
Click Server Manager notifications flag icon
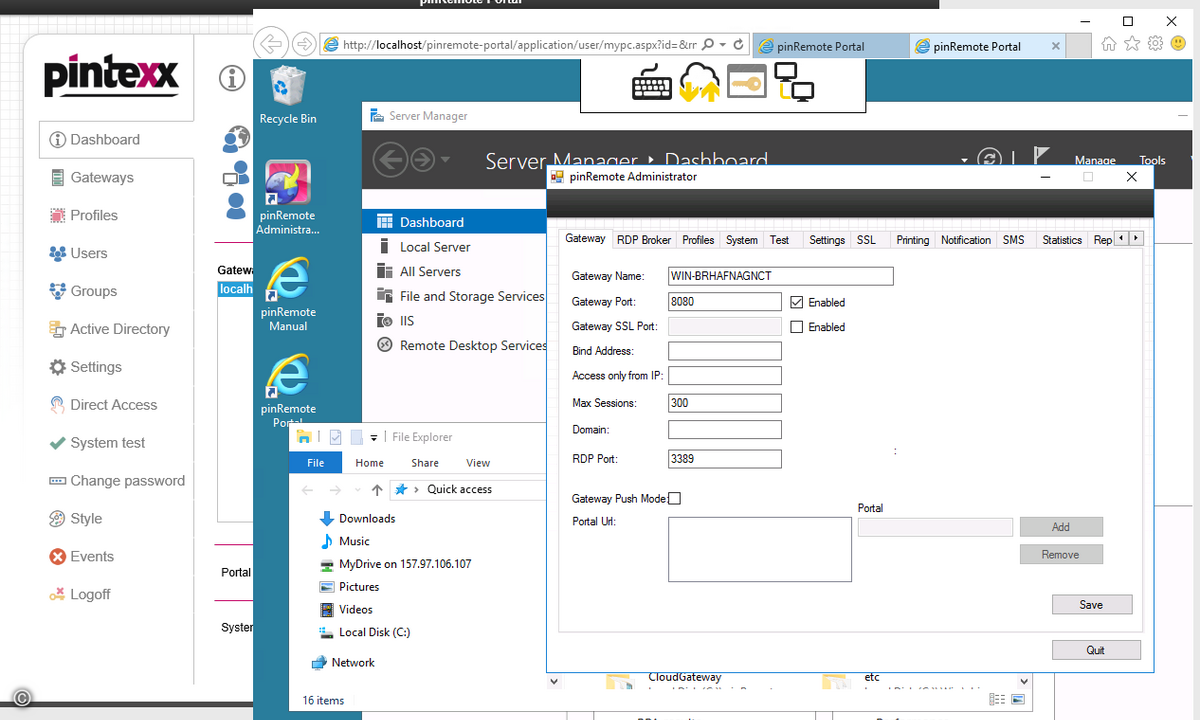pos(1042,157)
